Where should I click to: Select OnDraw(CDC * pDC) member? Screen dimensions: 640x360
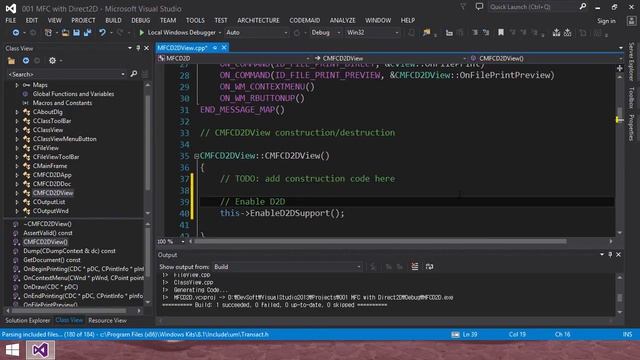(x=51, y=287)
